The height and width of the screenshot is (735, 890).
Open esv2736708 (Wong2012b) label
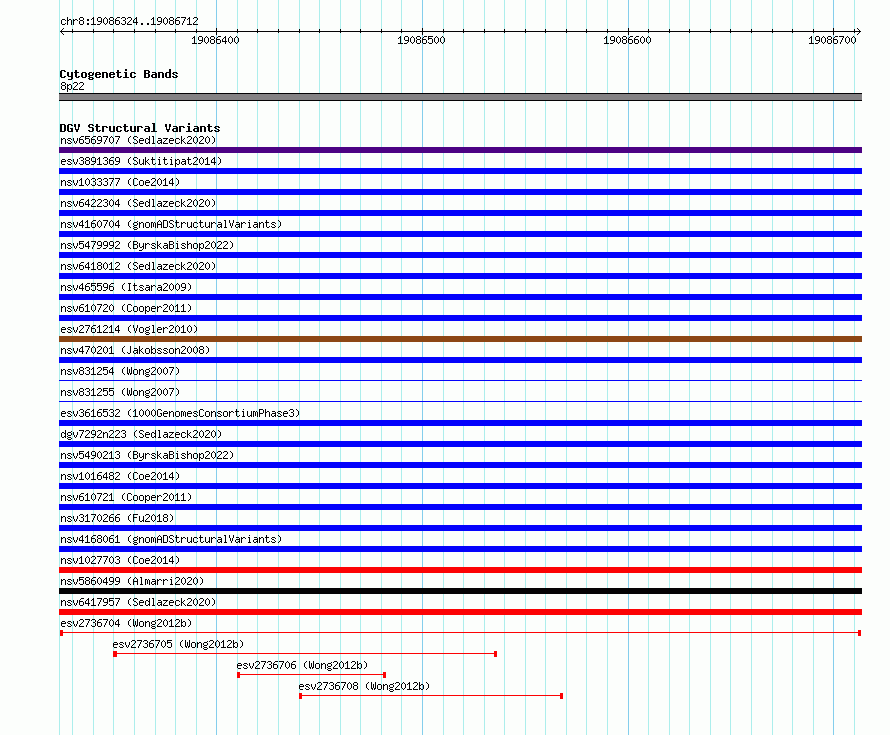[x=364, y=686]
